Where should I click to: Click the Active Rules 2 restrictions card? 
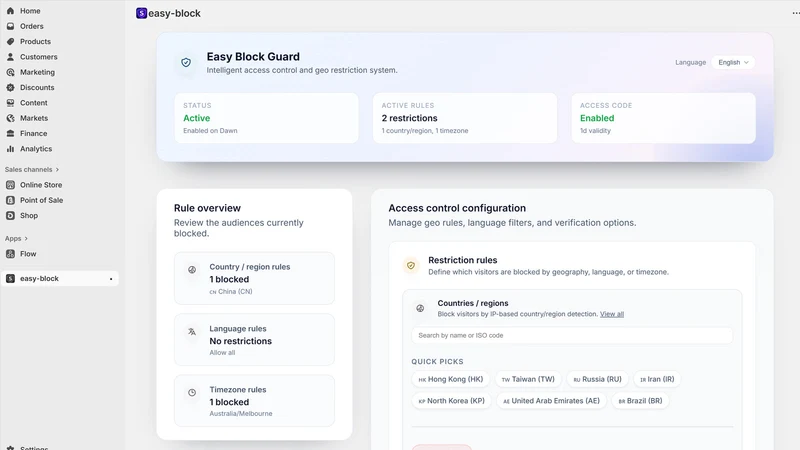[465, 118]
